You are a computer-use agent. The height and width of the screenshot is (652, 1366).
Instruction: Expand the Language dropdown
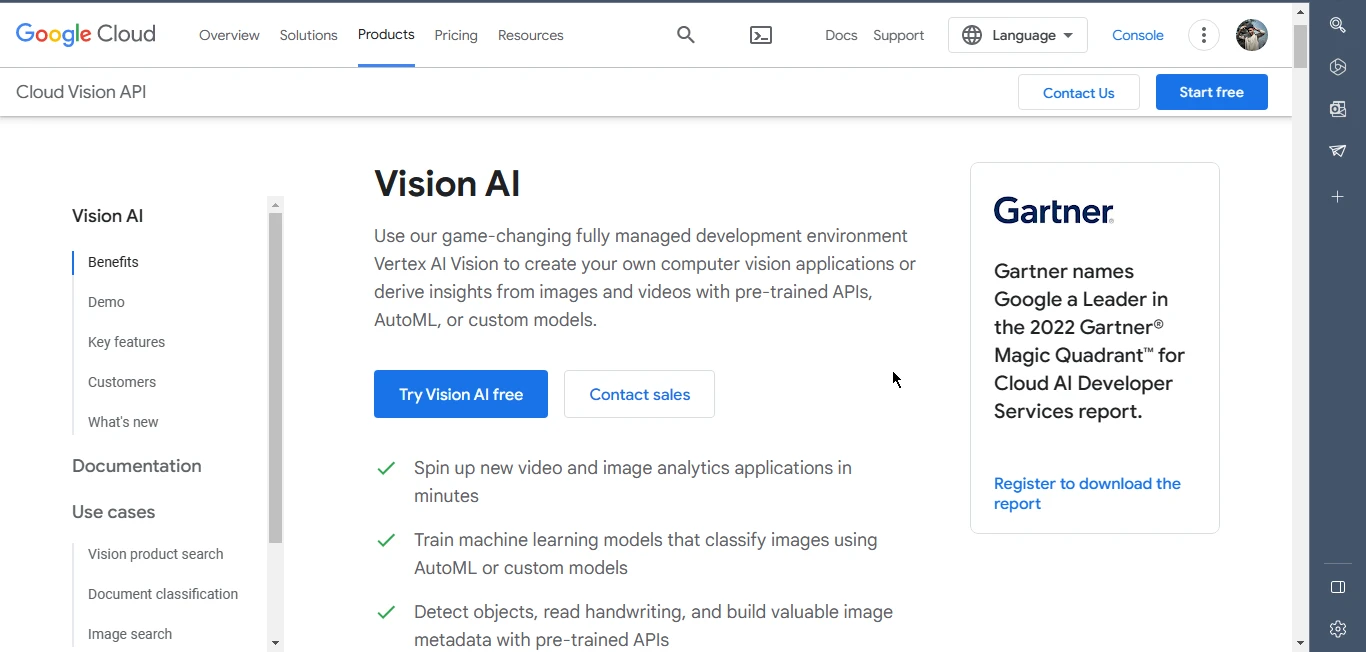click(1017, 35)
